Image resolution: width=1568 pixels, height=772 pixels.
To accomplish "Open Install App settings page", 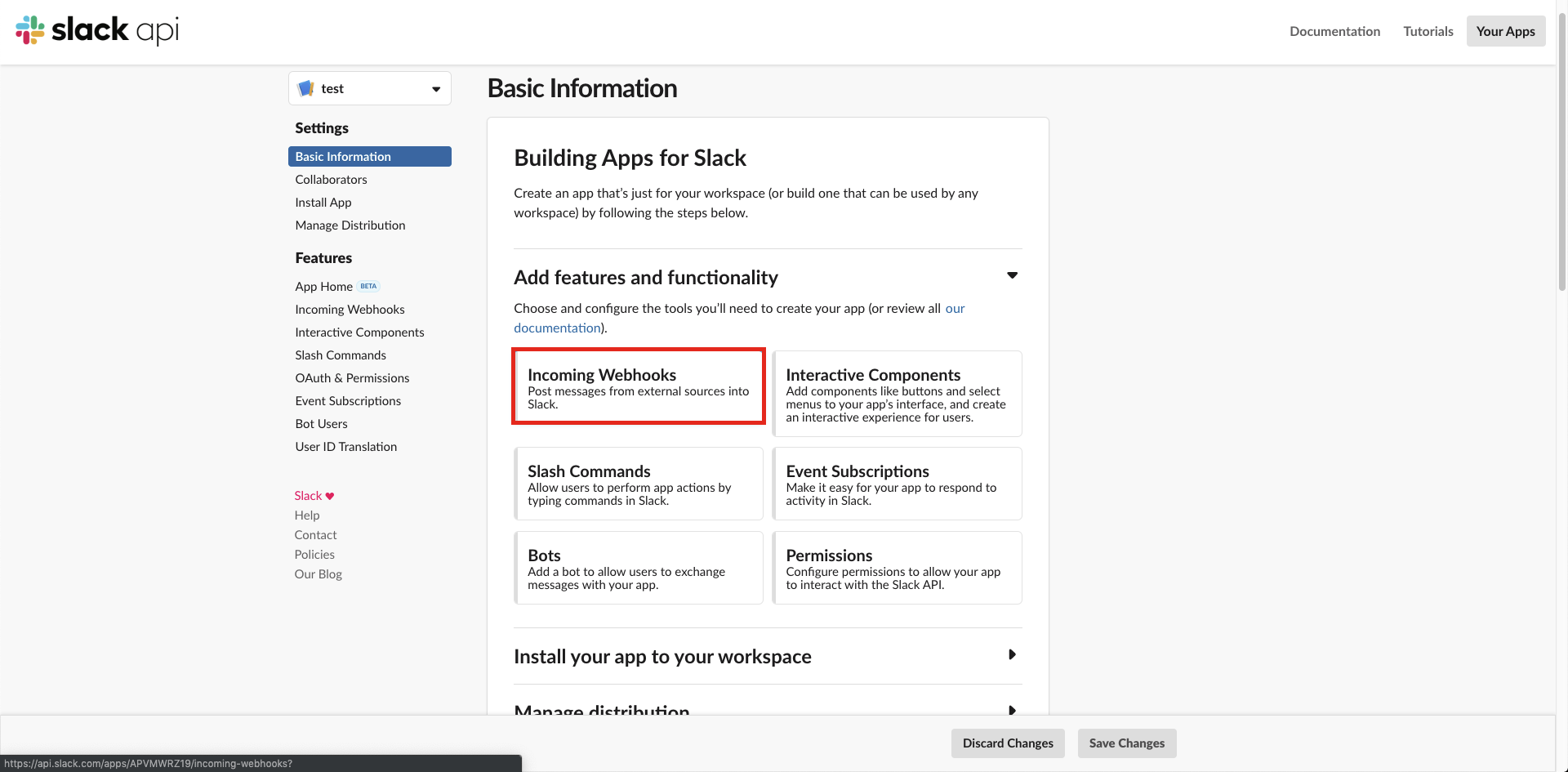I will tap(323, 202).
